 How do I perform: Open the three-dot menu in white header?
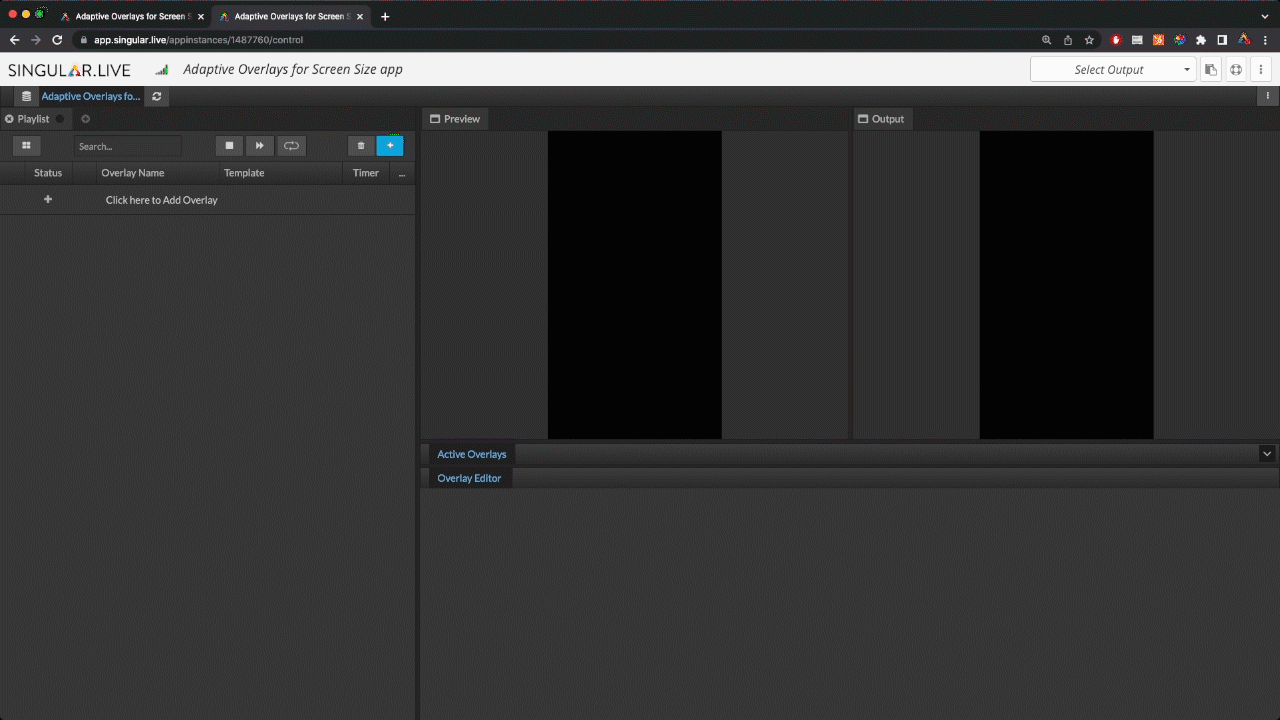pos(1261,70)
